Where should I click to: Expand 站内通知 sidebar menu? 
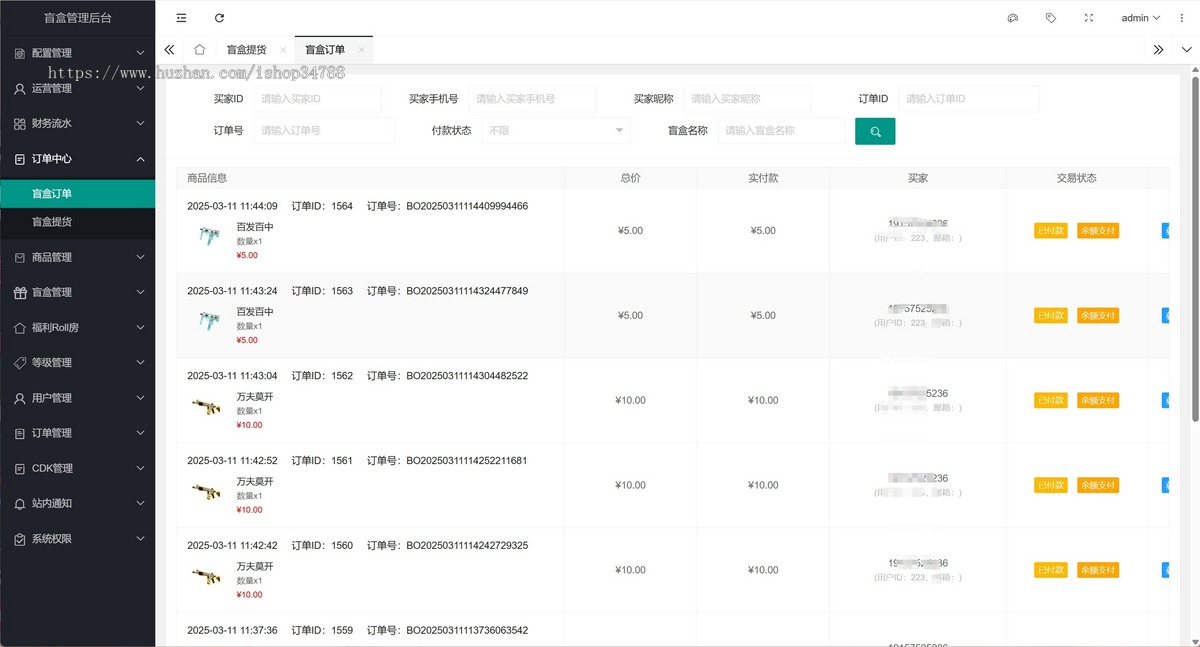[x=78, y=503]
